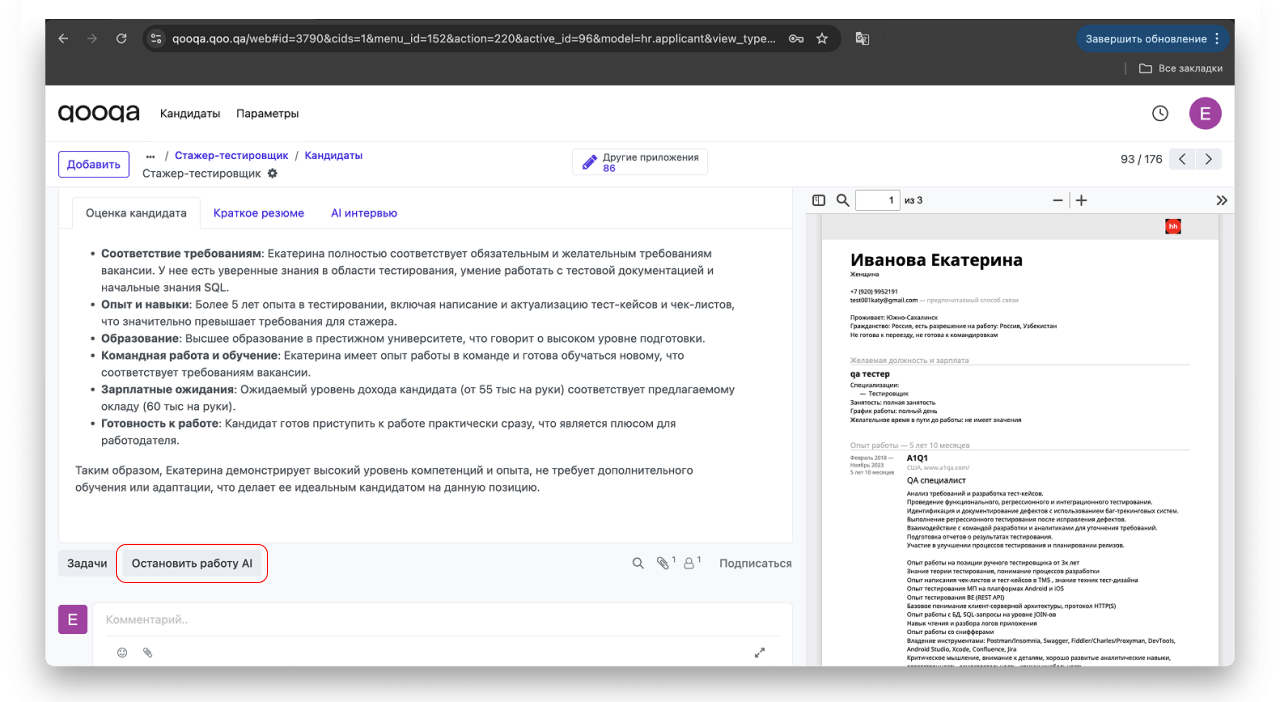Open the Все закладки bookmarks folder
The width and height of the screenshot is (1280, 702).
(x=1181, y=68)
